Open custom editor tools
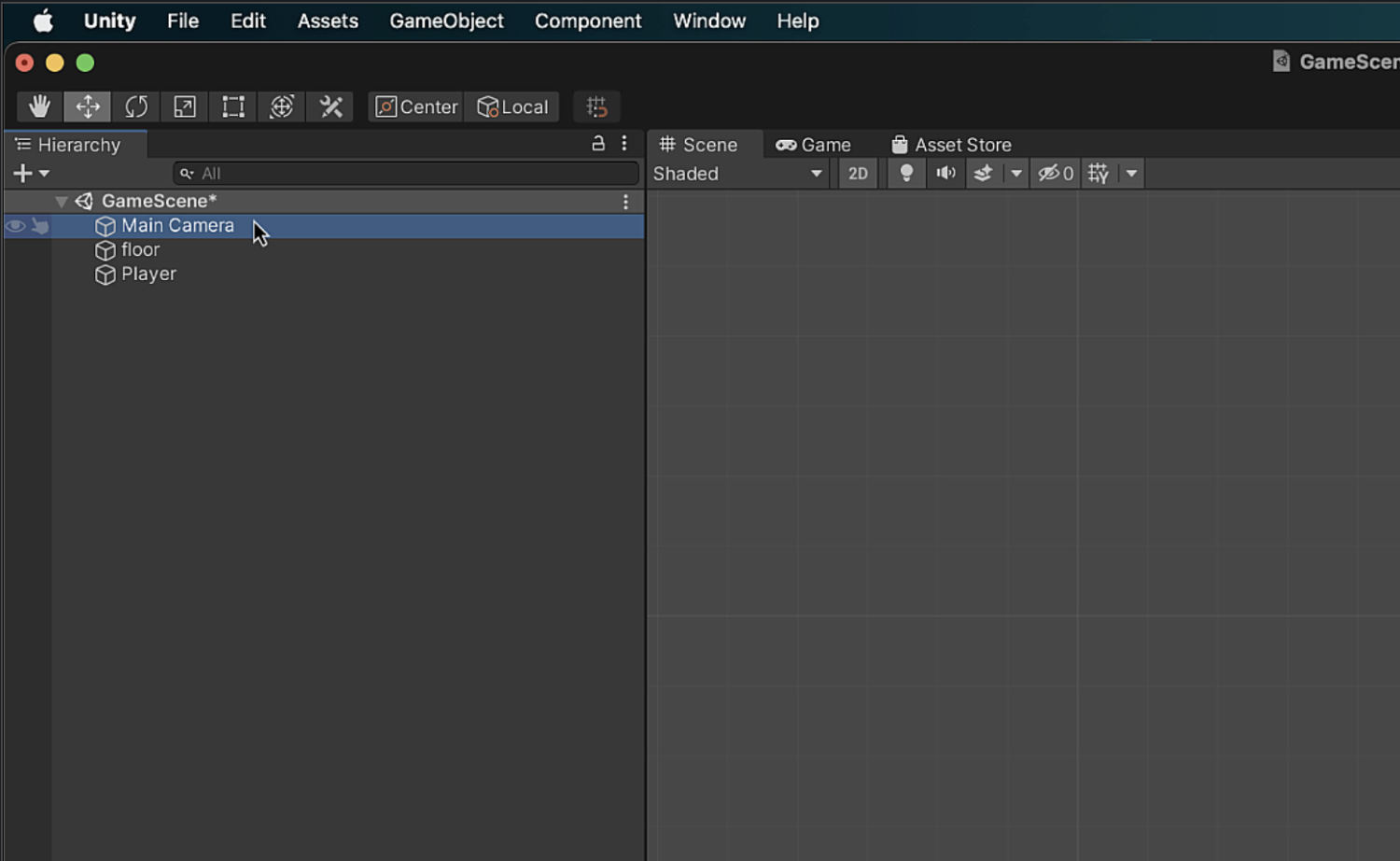 pos(330,106)
